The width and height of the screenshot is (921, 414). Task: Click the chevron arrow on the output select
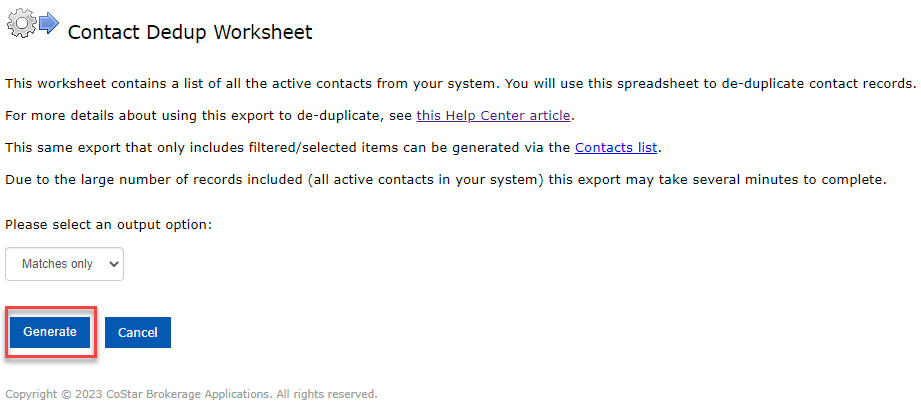[114, 264]
